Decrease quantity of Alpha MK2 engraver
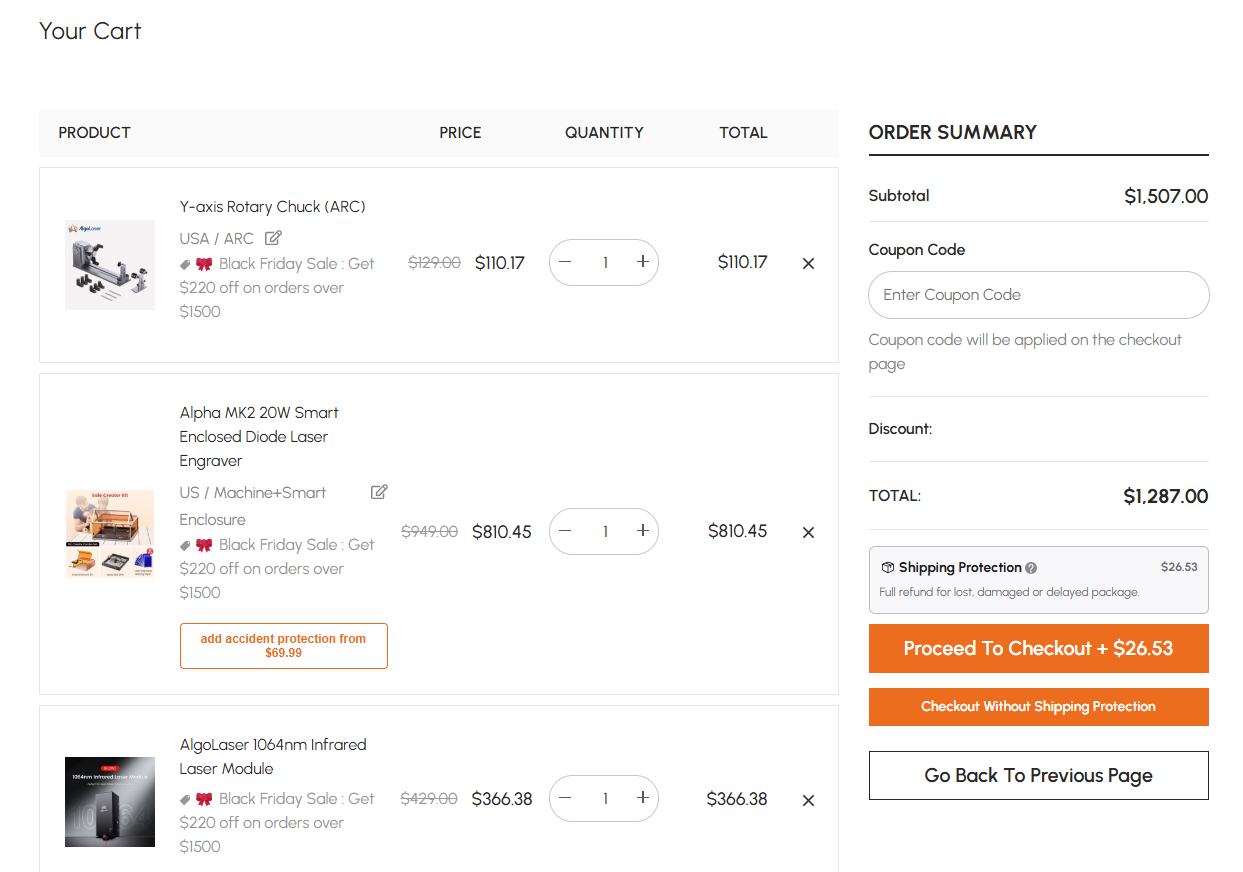Screen dimensions: 1243x872 coord(565,531)
